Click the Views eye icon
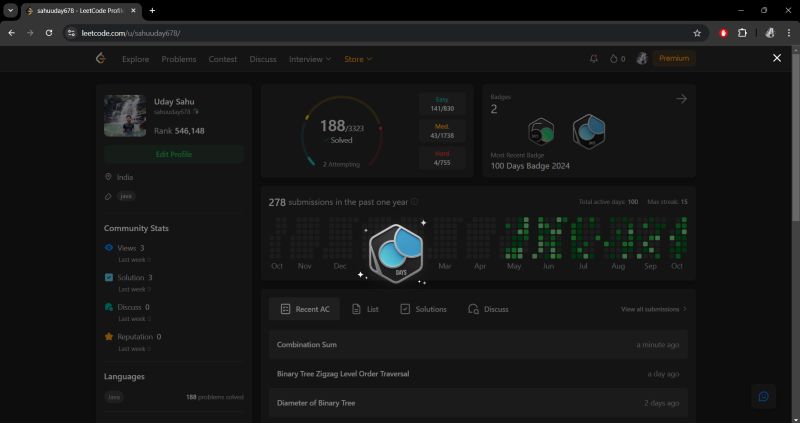The height and width of the screenshot is (423, 800). tap(109, 247)
